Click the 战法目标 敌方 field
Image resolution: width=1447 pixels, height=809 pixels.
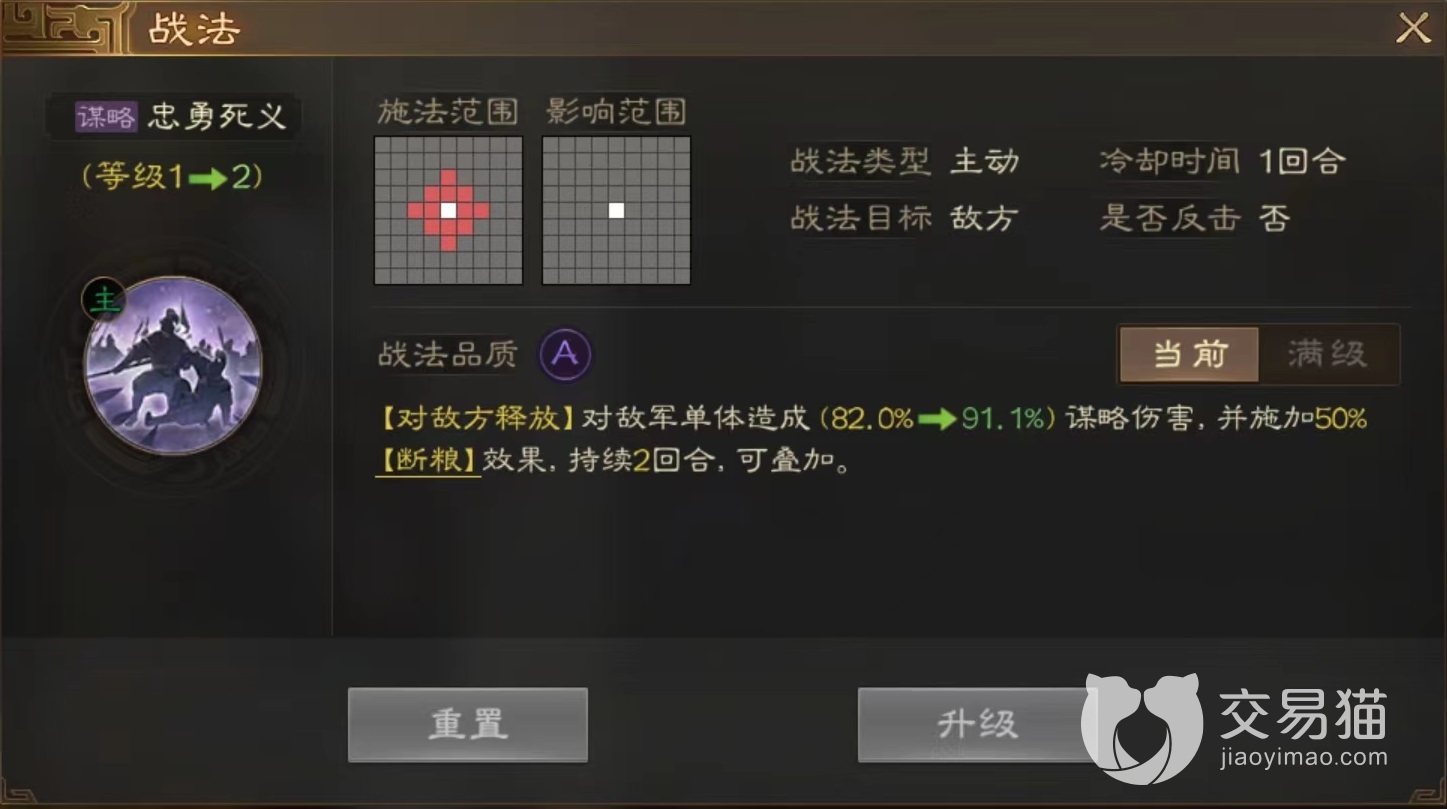pos(905,218)
